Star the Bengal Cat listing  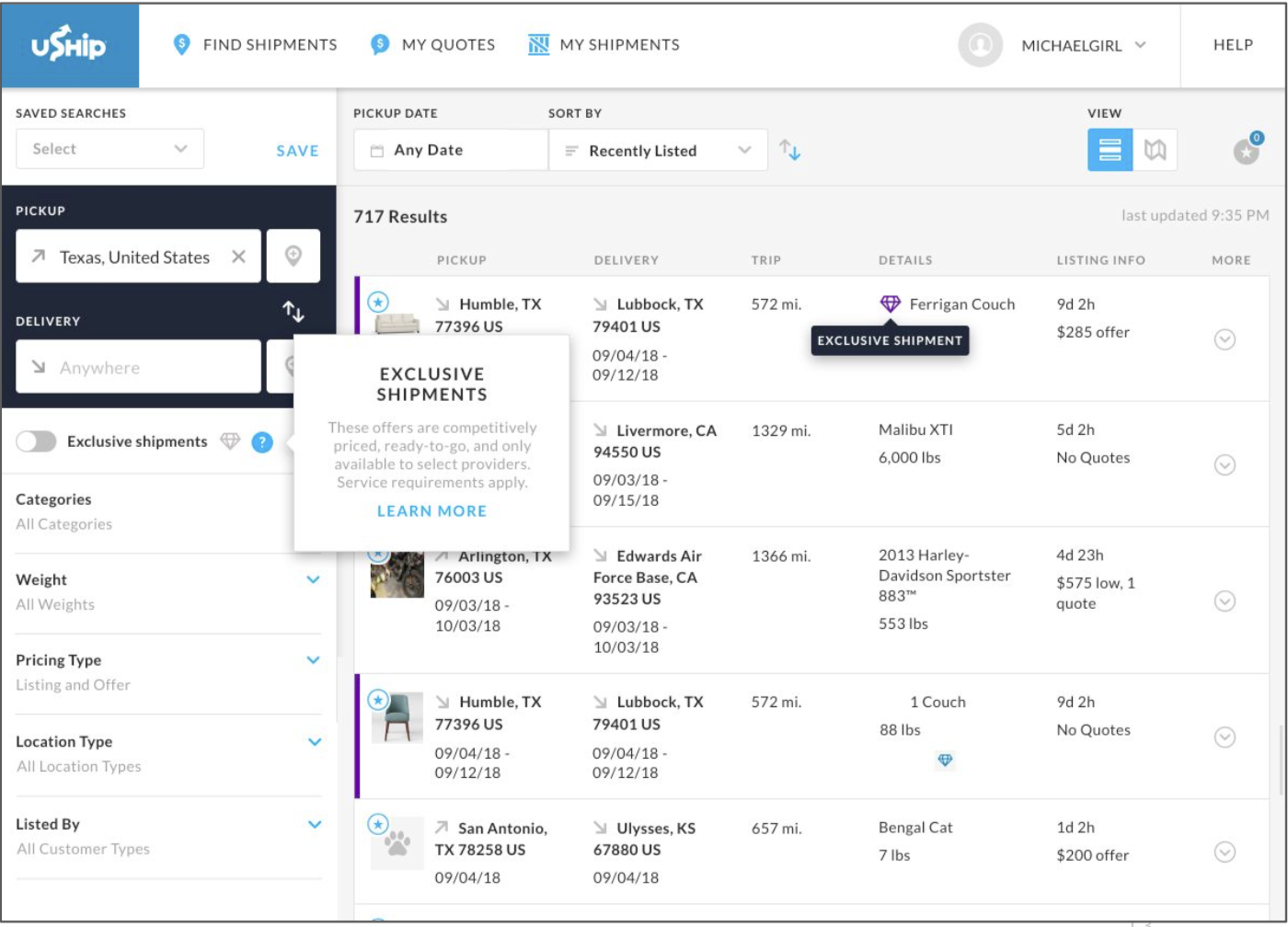pos(378,824)
